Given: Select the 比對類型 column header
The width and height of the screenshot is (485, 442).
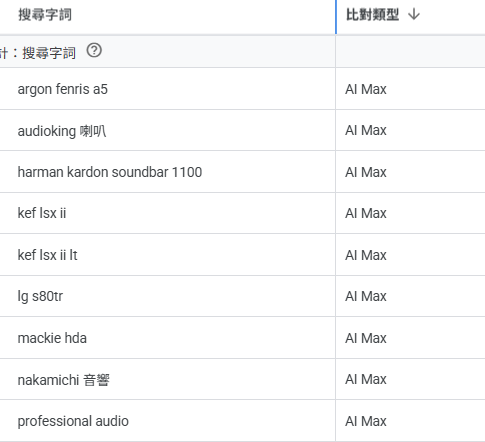Looking at the screenshot, I should 372,15.
